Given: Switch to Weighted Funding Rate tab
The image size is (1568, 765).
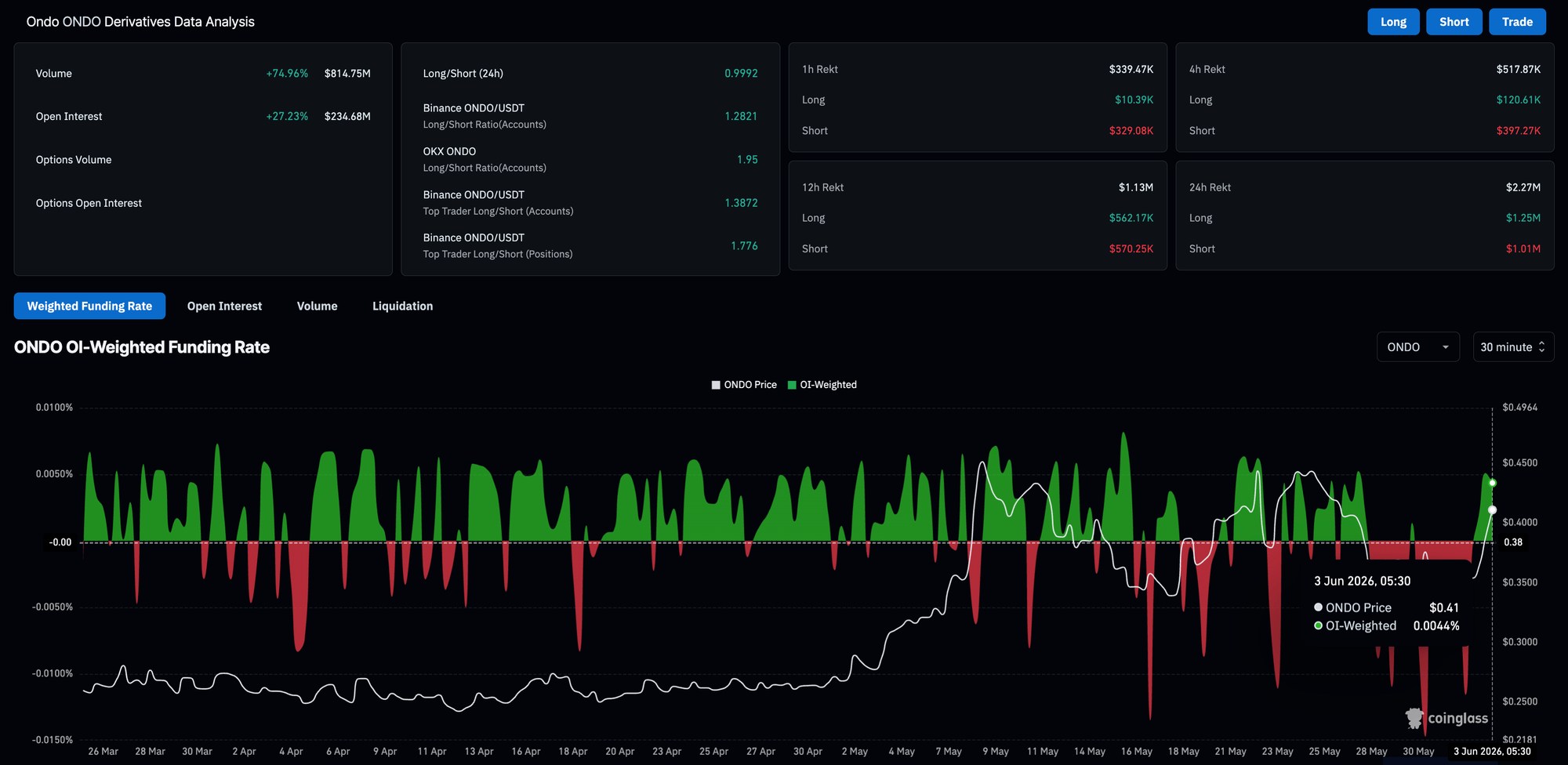Looking at the screenshot, I should [x=89, y=306].
